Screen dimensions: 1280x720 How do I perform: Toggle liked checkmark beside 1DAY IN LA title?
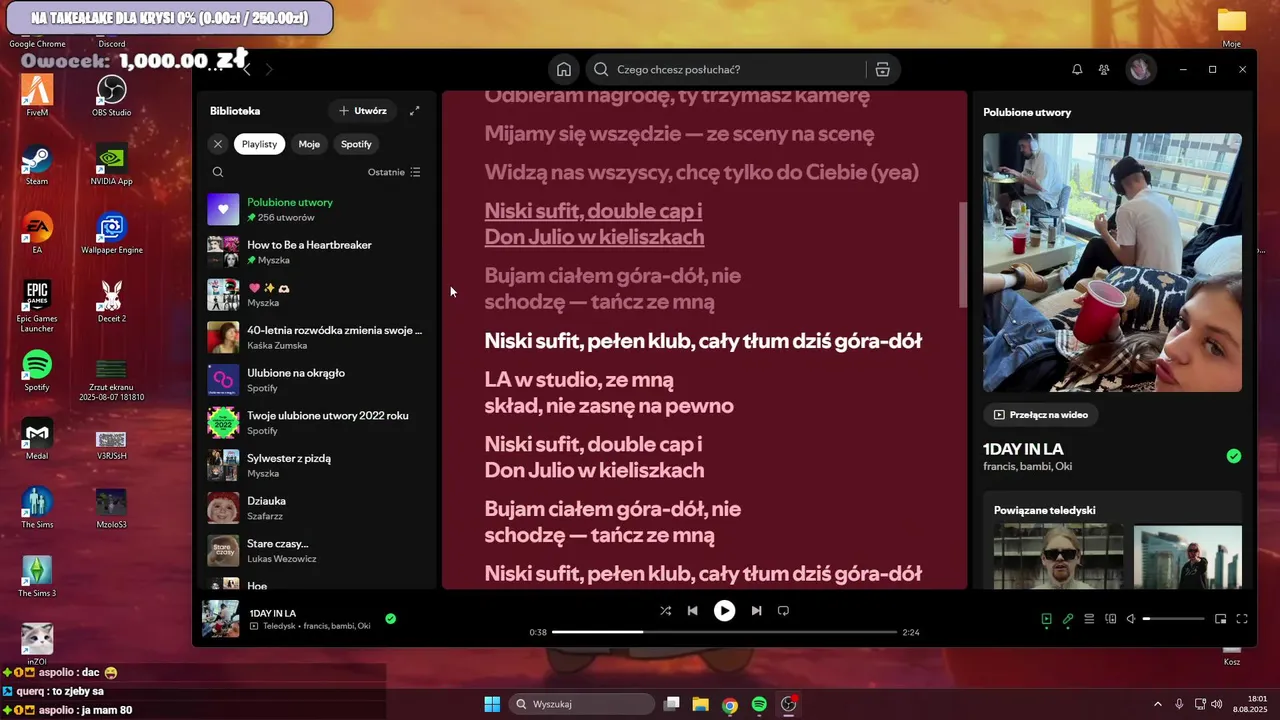(1234, 456)
